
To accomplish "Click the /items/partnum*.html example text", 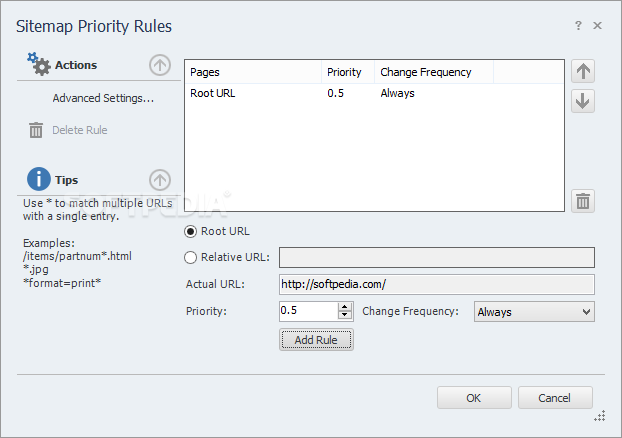I will 77,256.
